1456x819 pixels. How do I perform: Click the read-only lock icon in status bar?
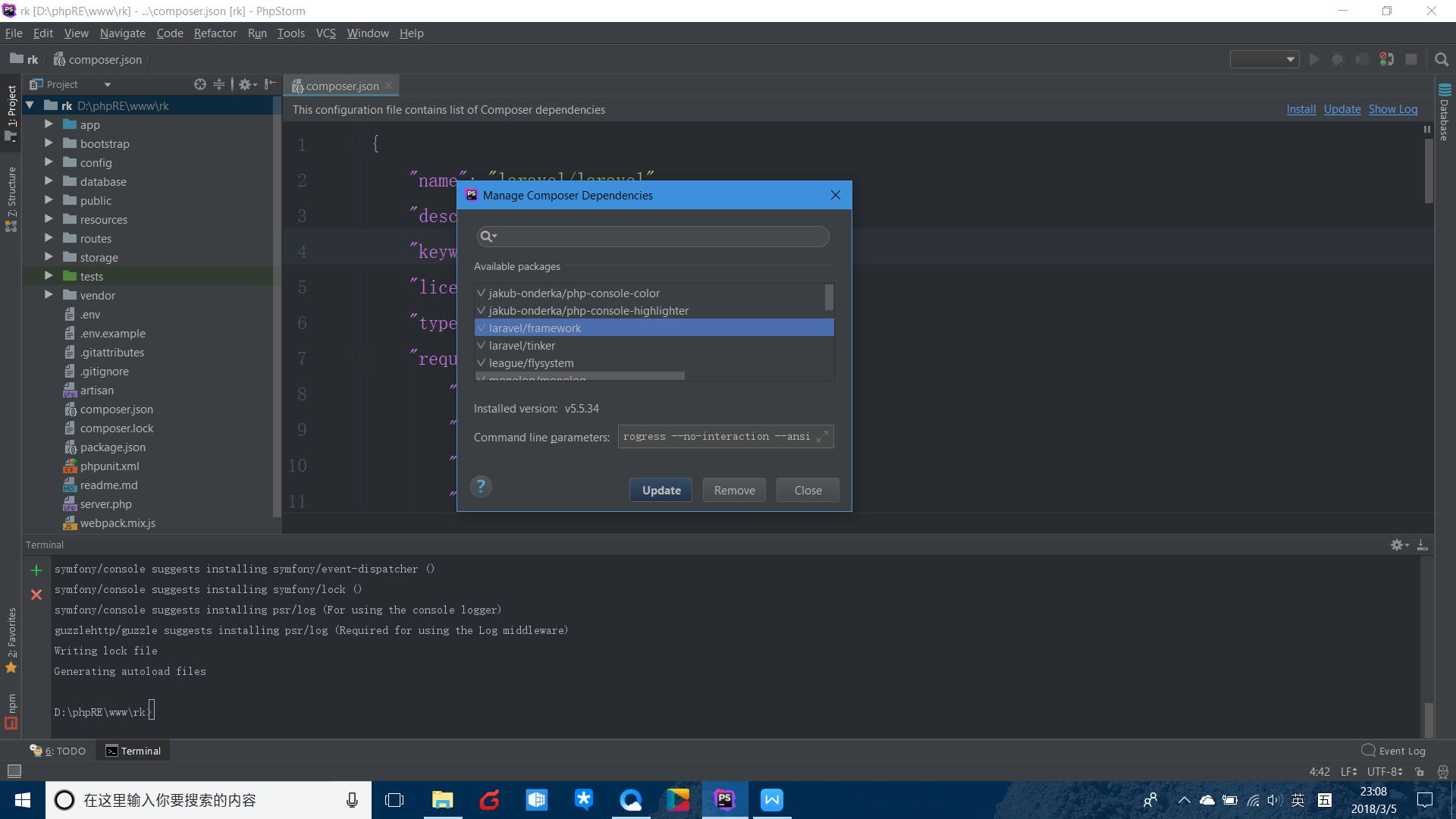pyautogui.click(x=1420, y=772)
